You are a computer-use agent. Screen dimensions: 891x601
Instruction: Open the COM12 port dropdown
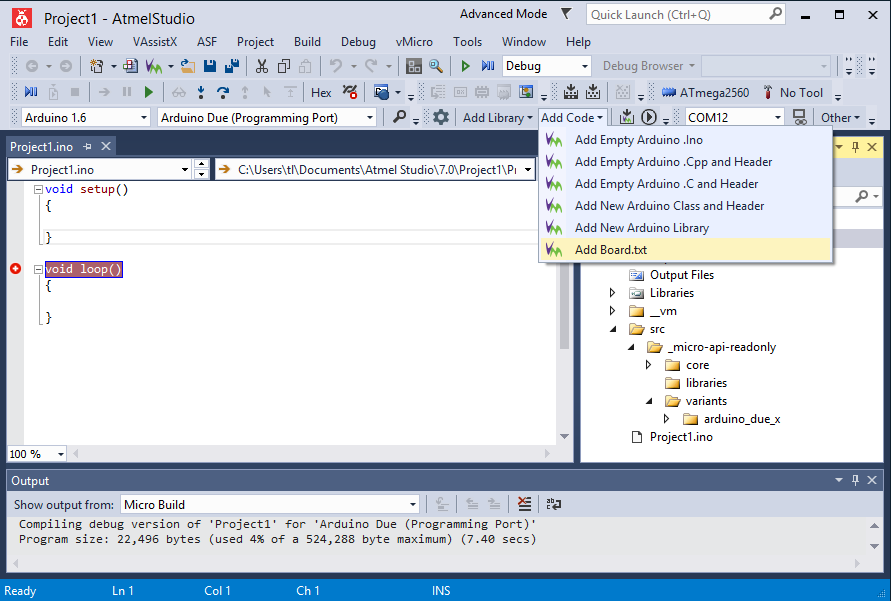coord(777,117)
